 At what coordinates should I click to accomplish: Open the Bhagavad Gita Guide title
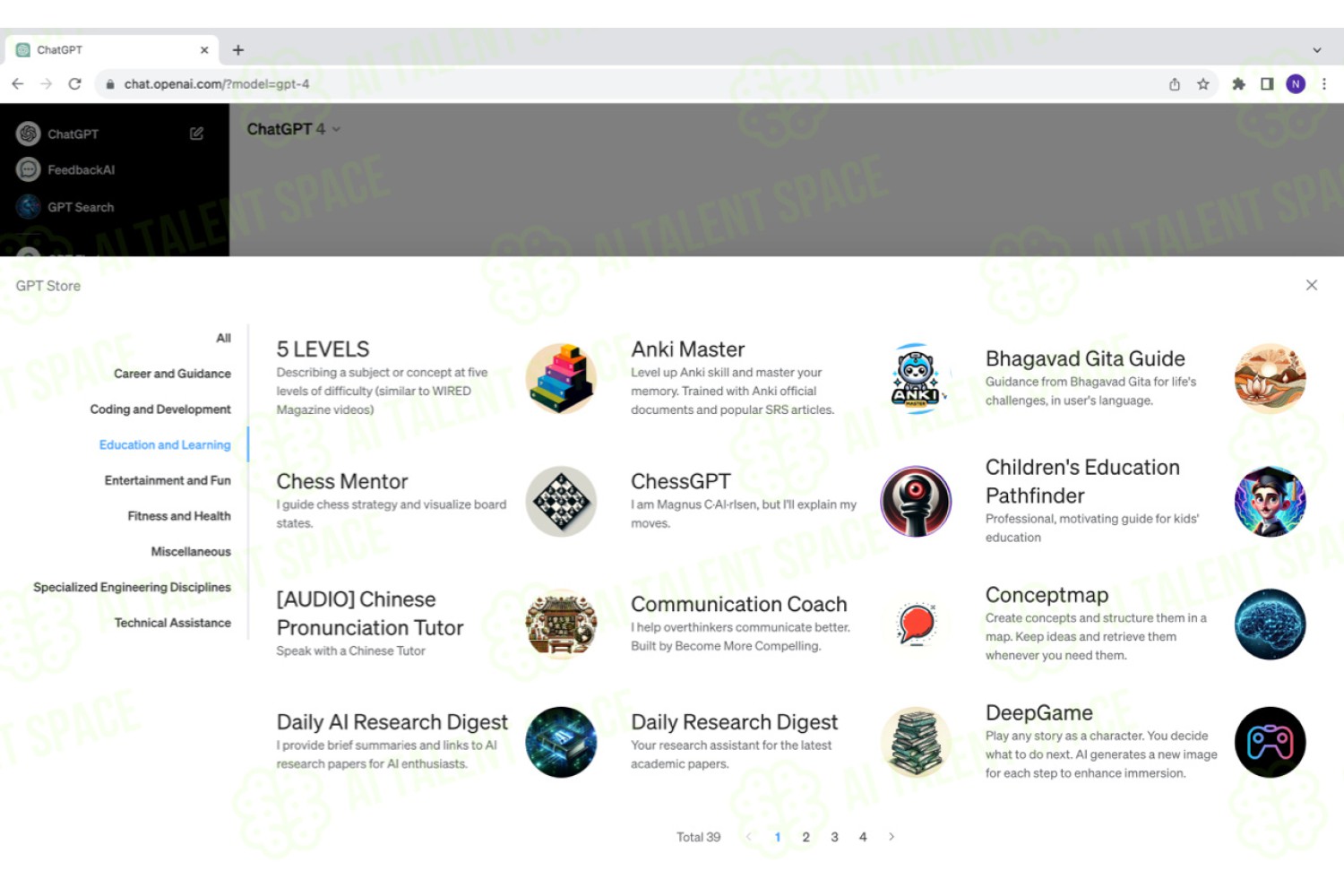[x=1085, y=358]
